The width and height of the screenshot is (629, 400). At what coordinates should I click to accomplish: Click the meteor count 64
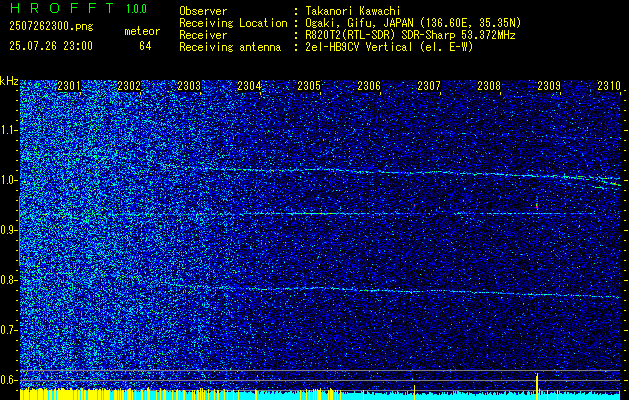(145, 46)
